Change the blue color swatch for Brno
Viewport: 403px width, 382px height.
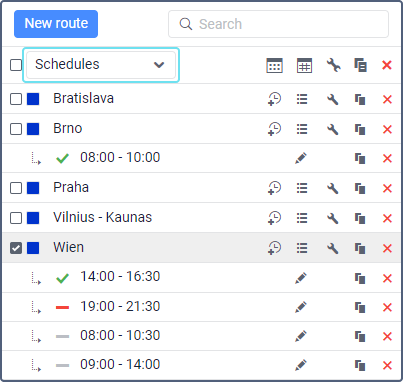(x=33, y=129)
